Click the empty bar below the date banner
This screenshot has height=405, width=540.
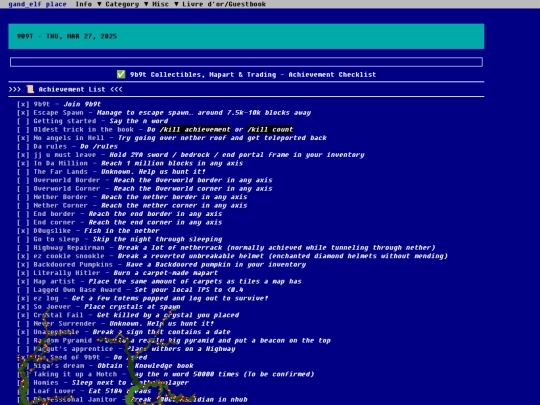[246, 62]
